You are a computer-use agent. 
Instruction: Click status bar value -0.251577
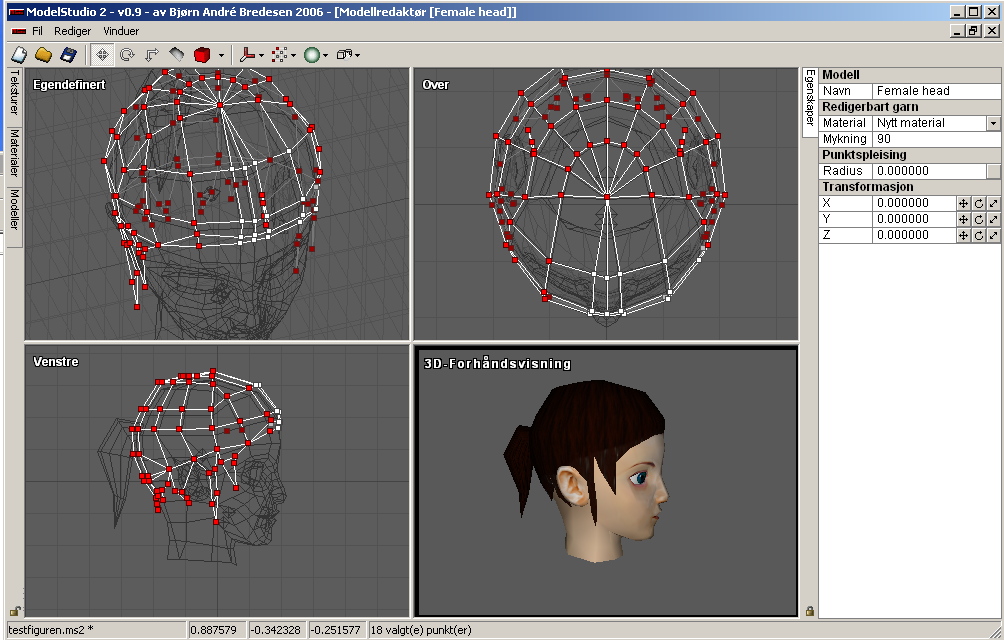pos(337,630)
